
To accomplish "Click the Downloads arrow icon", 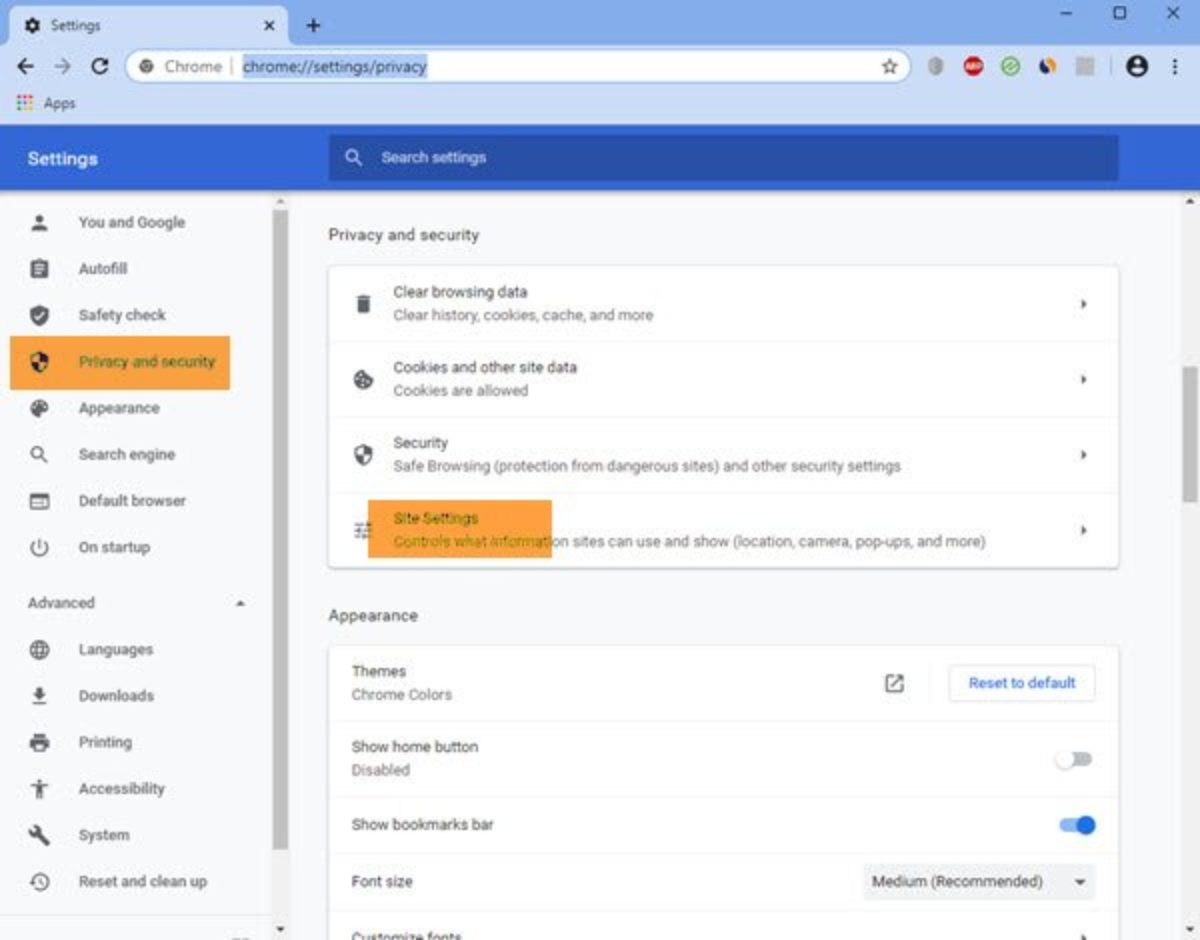I will click(x=39, y=696).
